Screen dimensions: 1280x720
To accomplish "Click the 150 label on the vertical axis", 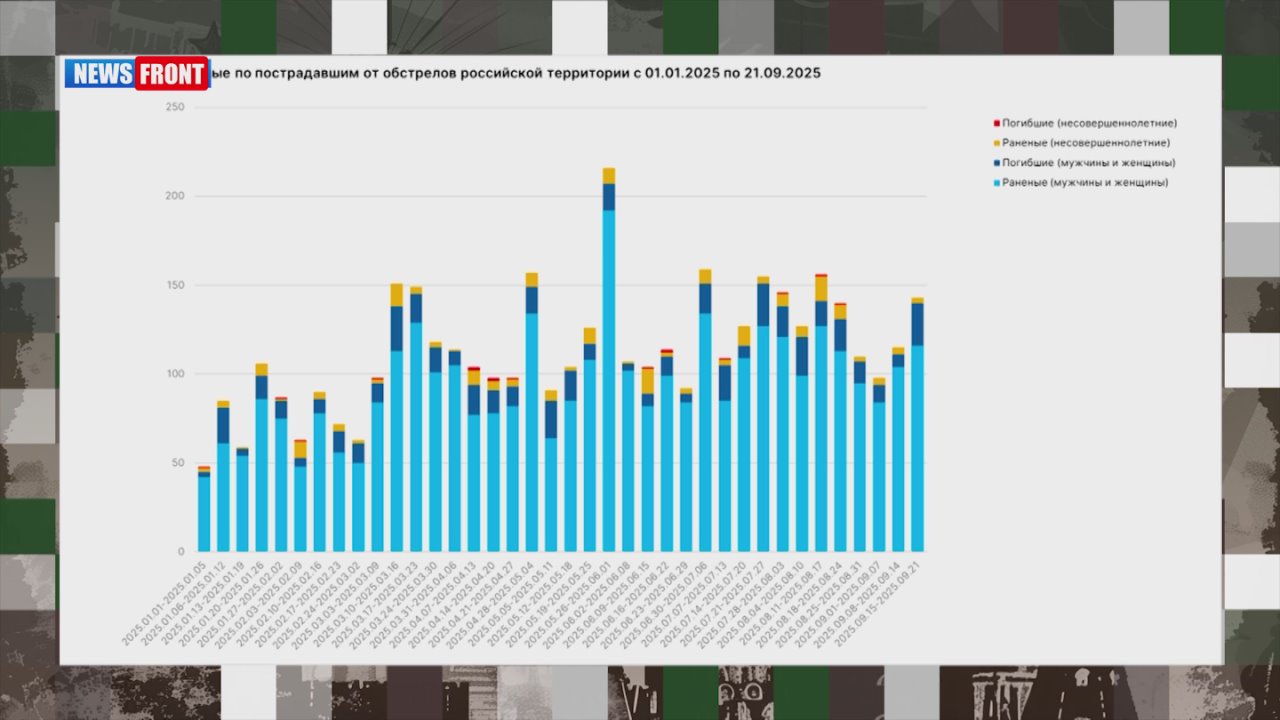I will 175,285.
